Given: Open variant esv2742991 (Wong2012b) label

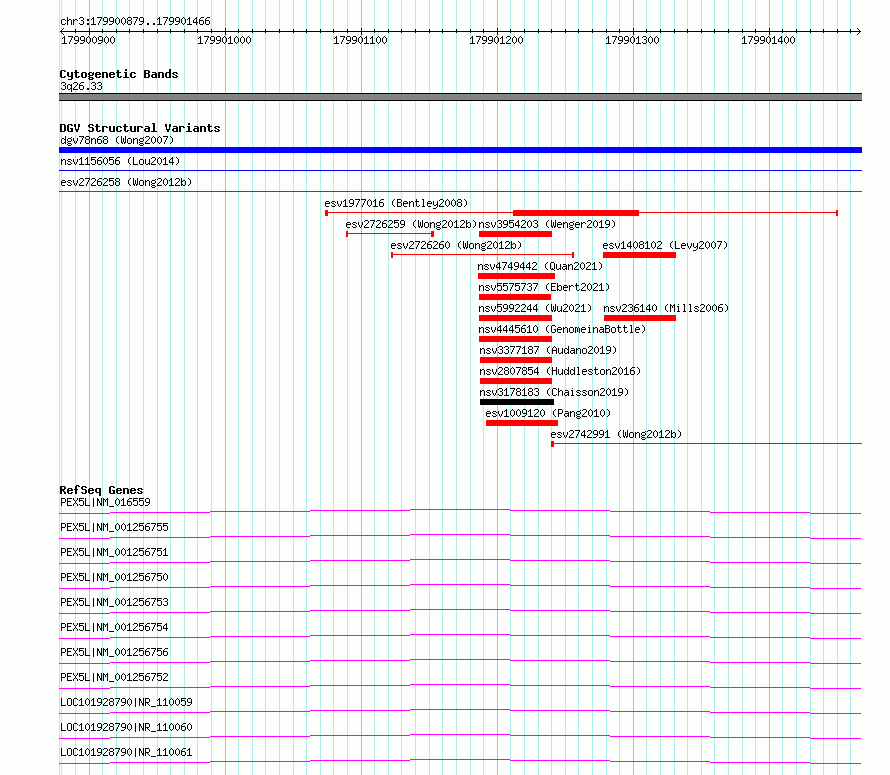Looking at the screenshot, I should click(616, 434).
